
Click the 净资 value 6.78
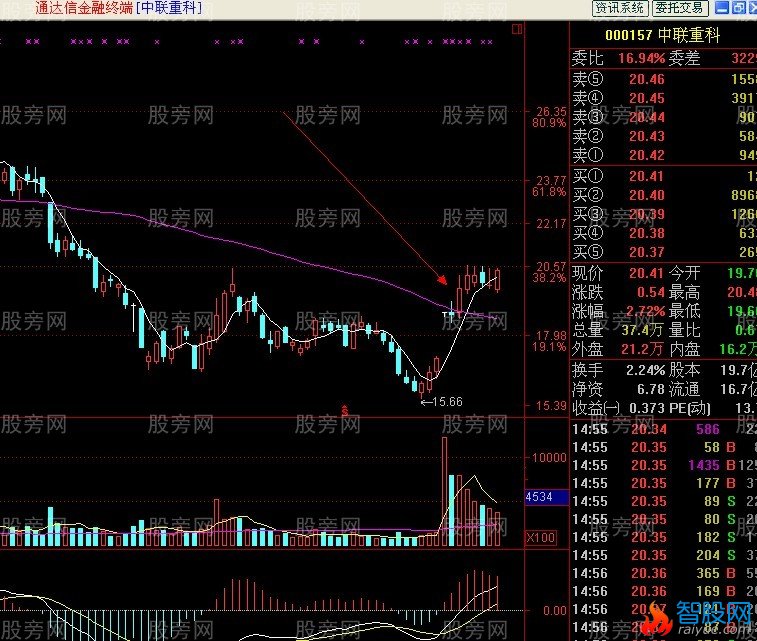(651, 389)
